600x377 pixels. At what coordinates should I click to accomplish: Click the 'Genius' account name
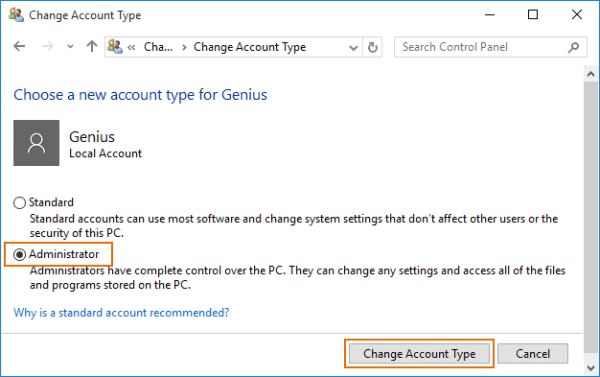click(92, 137)
